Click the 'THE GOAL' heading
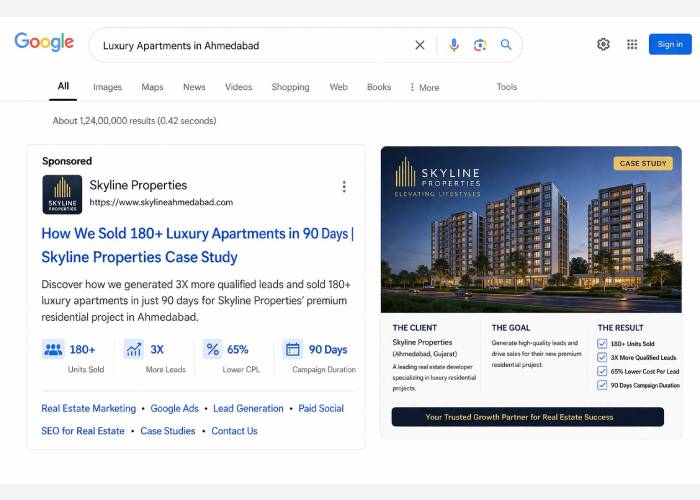700x500 pixels. click(x=511, y=328)
